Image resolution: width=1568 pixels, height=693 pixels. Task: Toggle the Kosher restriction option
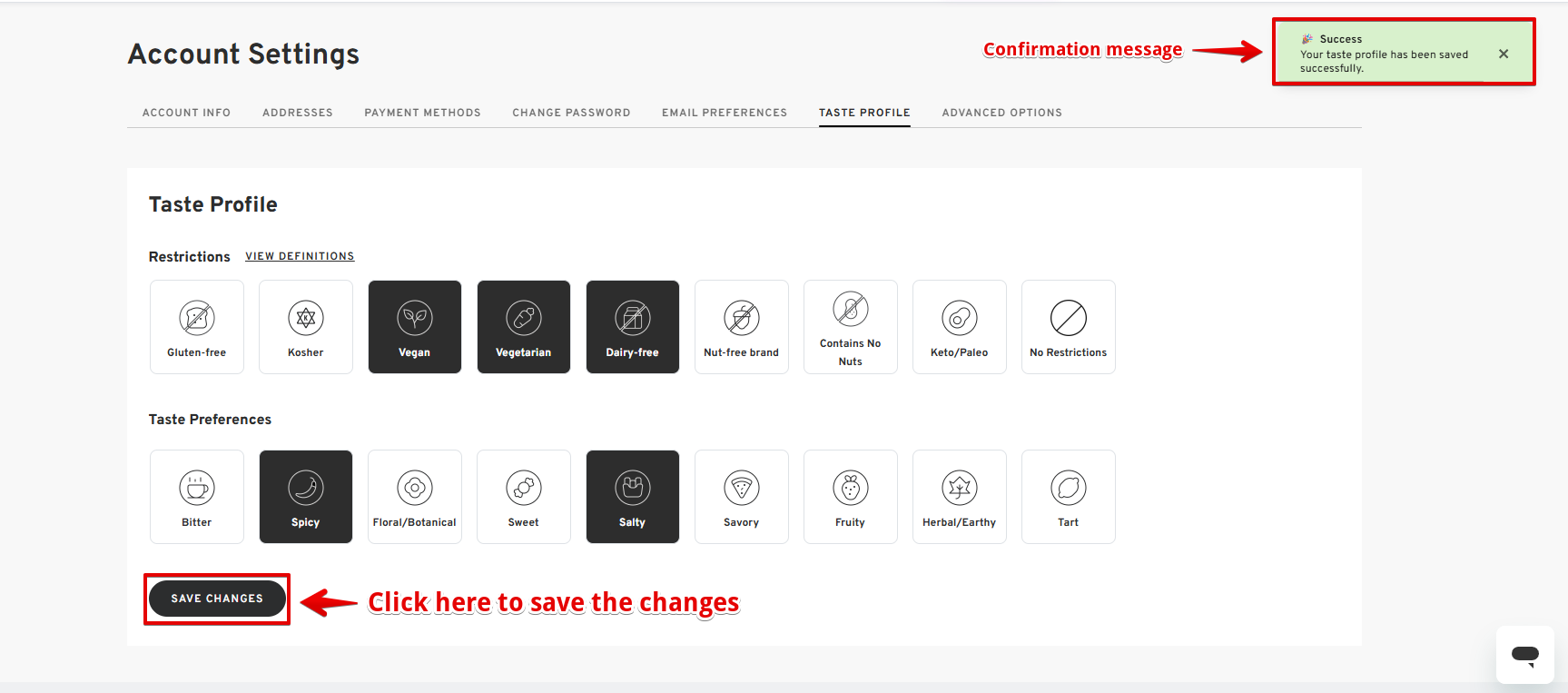point(306,327)
